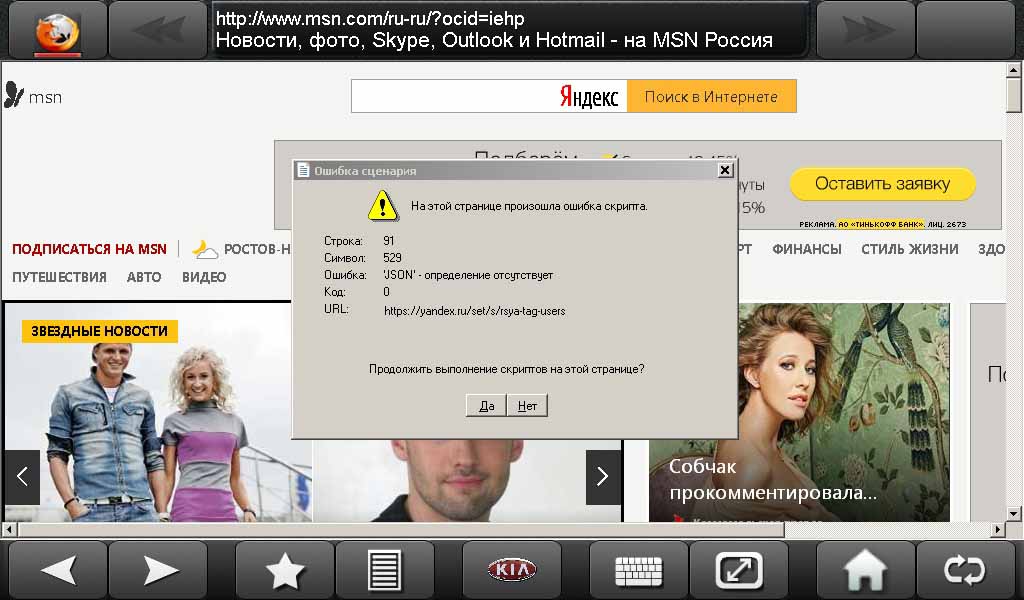Open the ПУТЕШЕСТВИЯ menu section
Viewport: 1024px width, 600px height.
(59, 277)
